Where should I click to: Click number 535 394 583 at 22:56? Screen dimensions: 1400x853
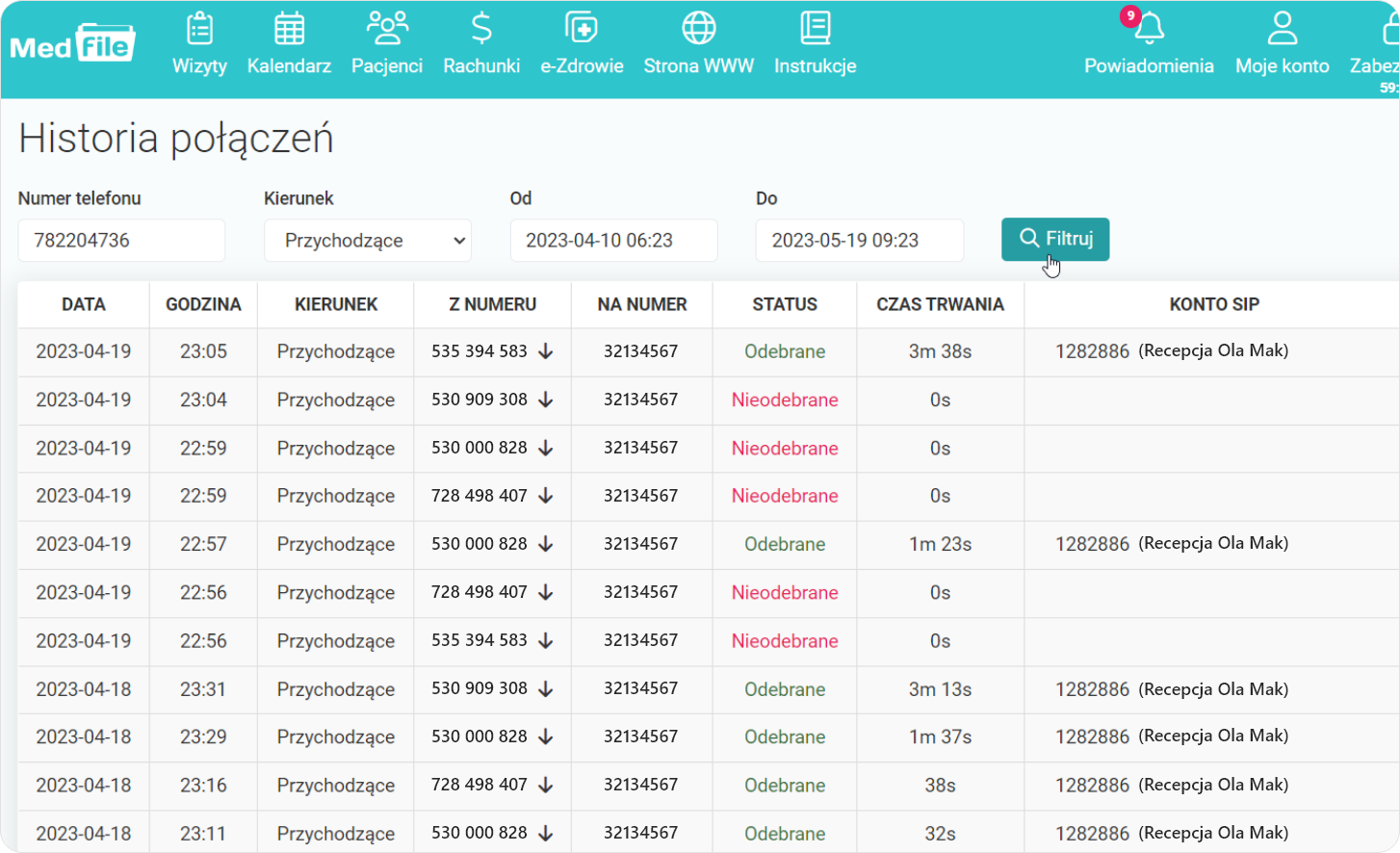pos(480,640)
